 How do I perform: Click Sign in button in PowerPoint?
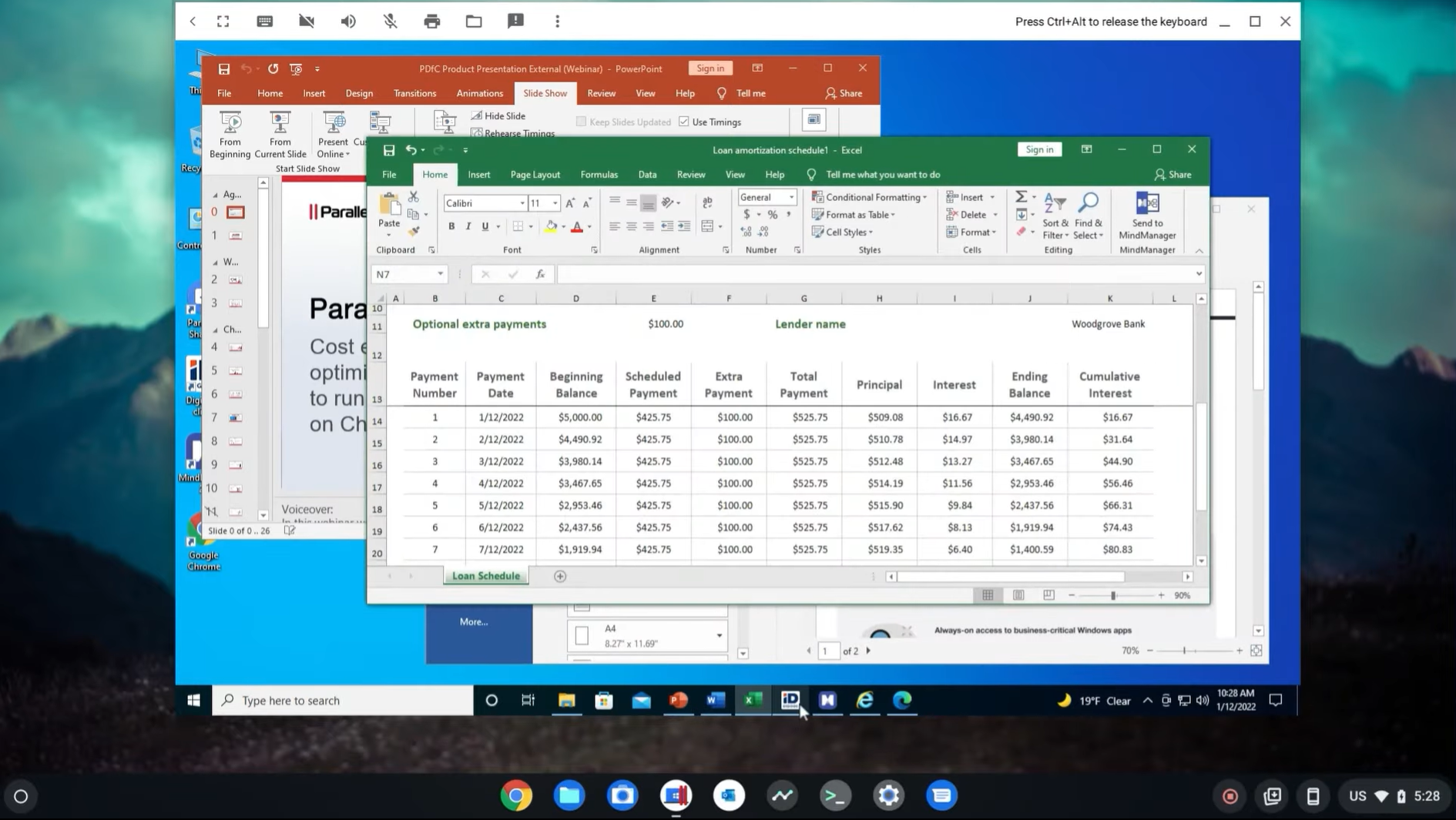pyautogui.click(x=710, y=69)
